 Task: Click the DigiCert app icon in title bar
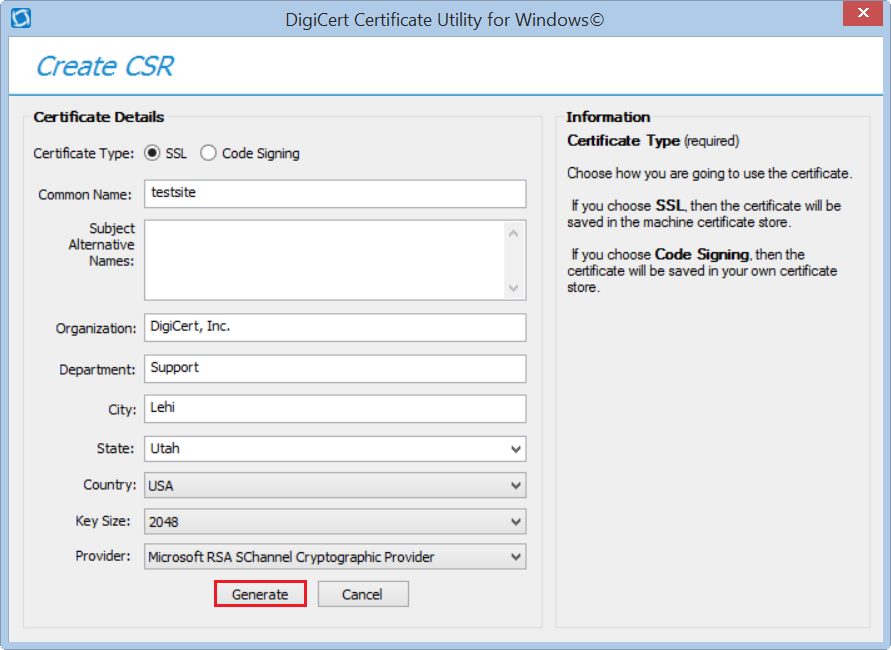pyautogui.click(x=20, y=18)
